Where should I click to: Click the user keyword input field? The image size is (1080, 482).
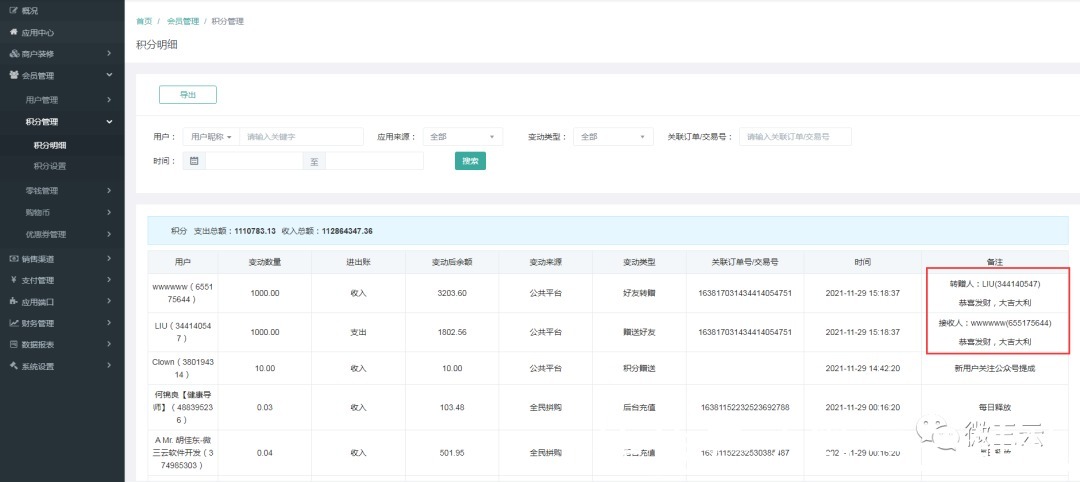(x=302, y=137)
